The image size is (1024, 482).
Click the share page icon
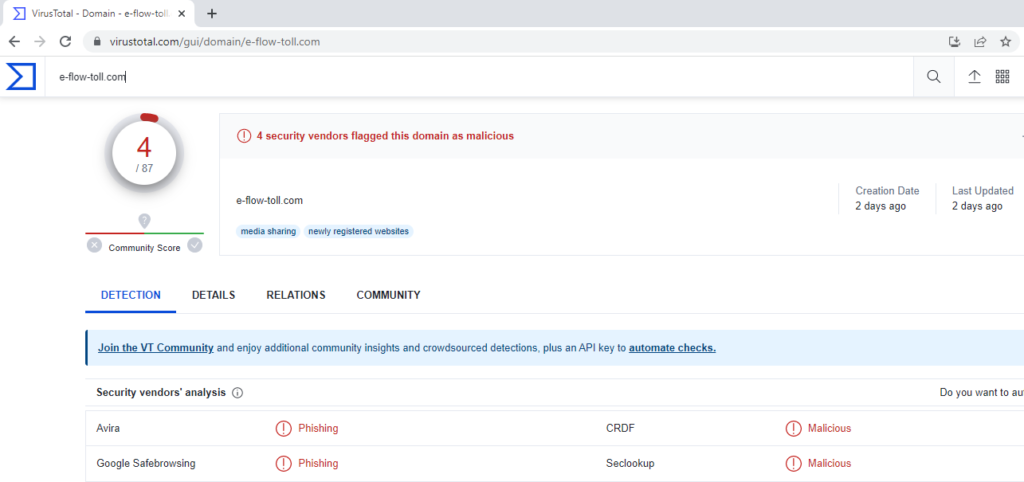point(980,42)
